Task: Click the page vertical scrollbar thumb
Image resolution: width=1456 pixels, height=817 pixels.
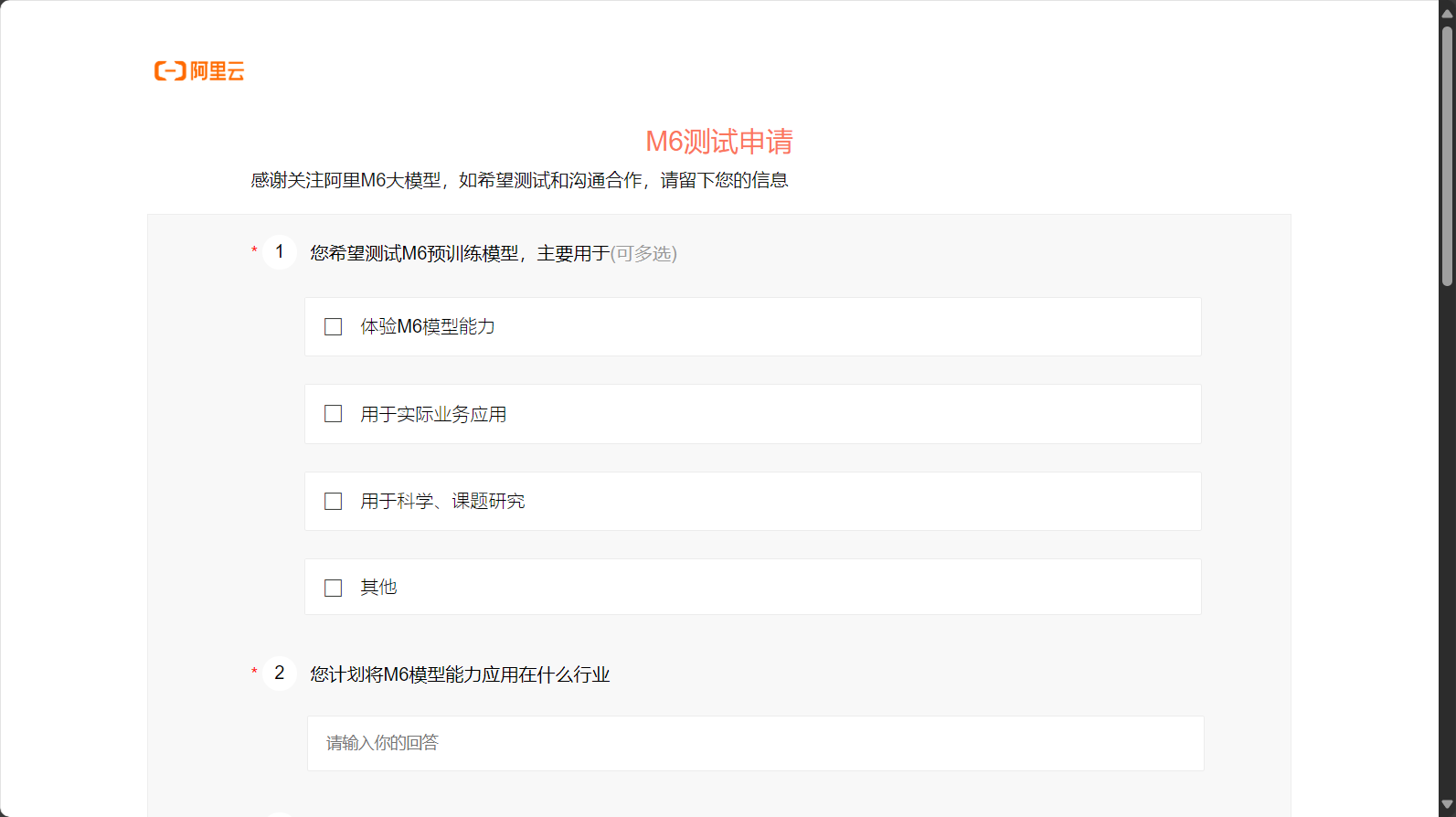Action: pyautogui.click(x=1447, y=155)
